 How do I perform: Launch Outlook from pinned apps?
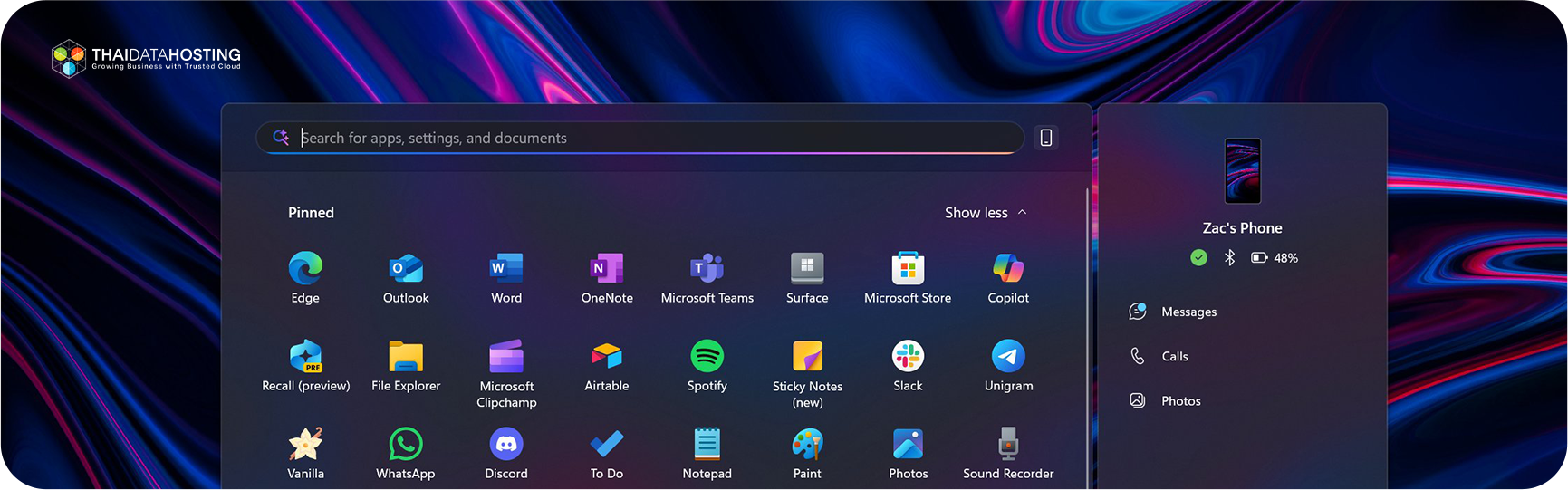coord(406,278)
